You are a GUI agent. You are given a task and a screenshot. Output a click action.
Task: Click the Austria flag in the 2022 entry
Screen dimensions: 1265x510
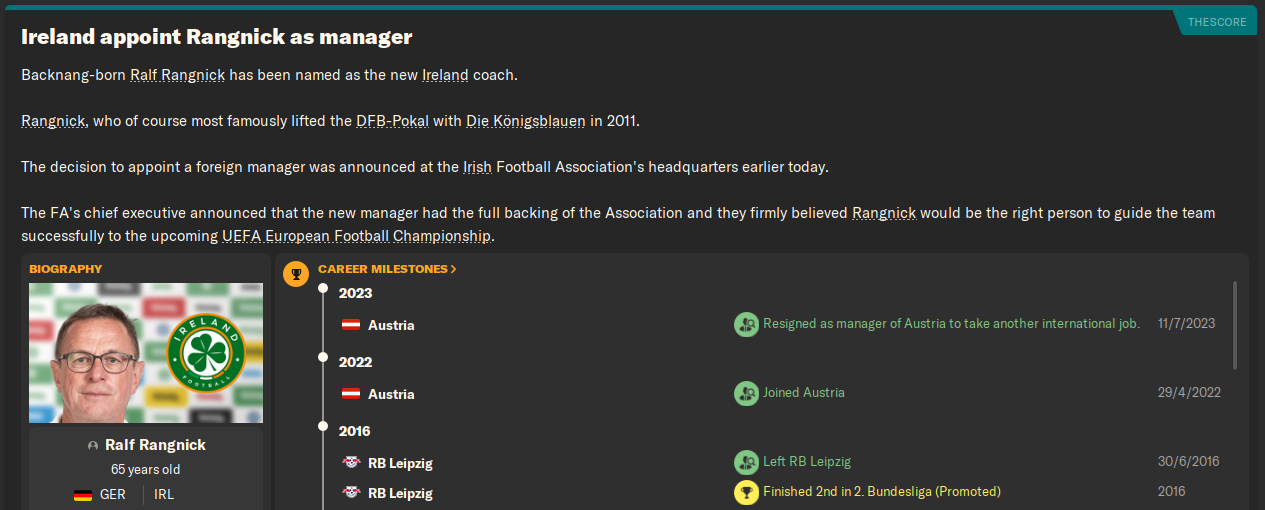click(x=351, y=394)
